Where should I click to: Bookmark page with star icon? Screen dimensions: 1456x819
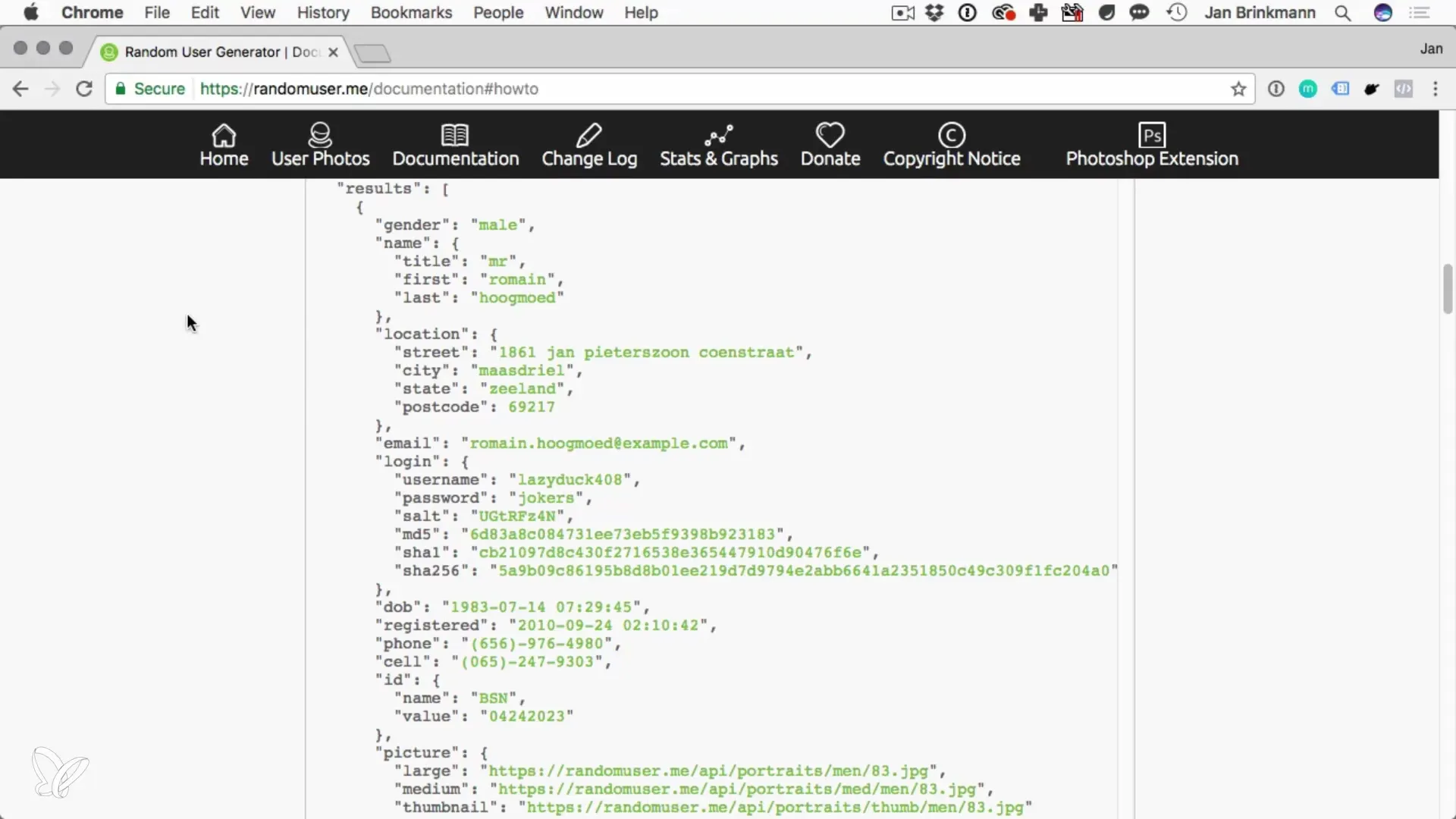pos(1238,89)
